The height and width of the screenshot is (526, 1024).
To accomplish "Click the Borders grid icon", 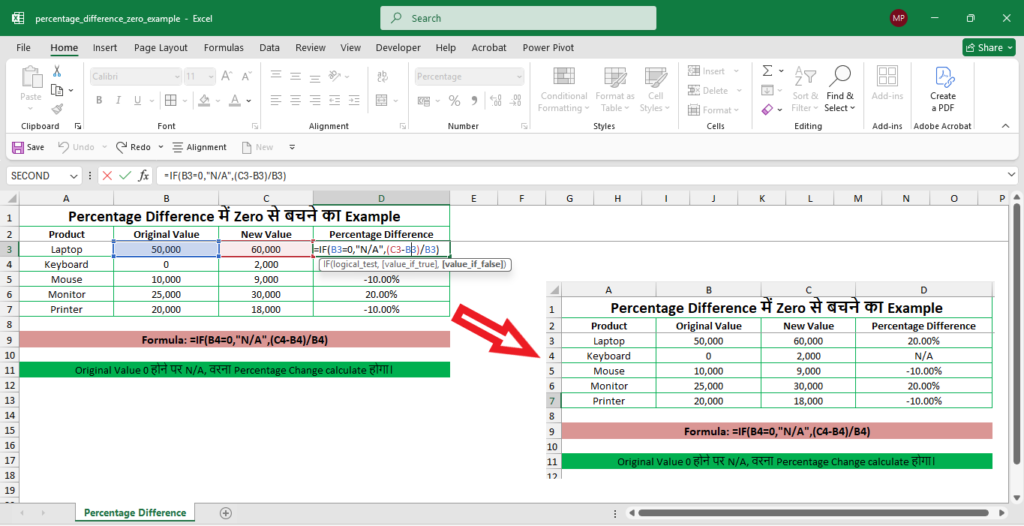I will click(170, 100).
